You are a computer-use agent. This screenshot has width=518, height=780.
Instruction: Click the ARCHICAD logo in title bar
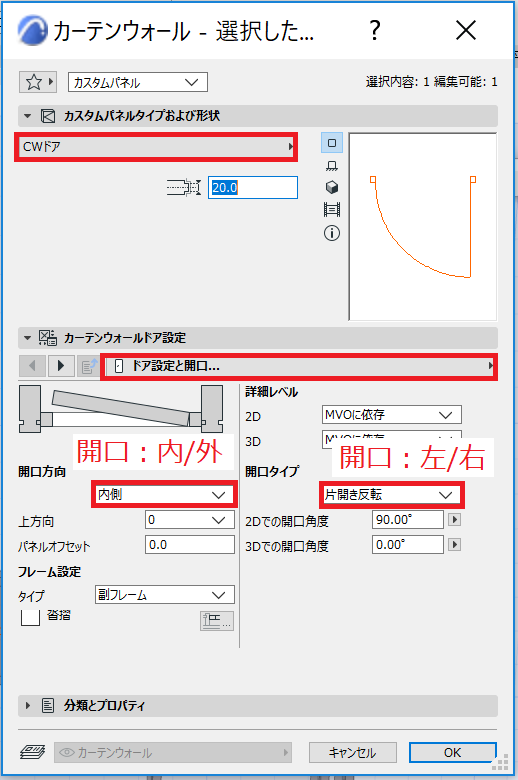point(33,30)
